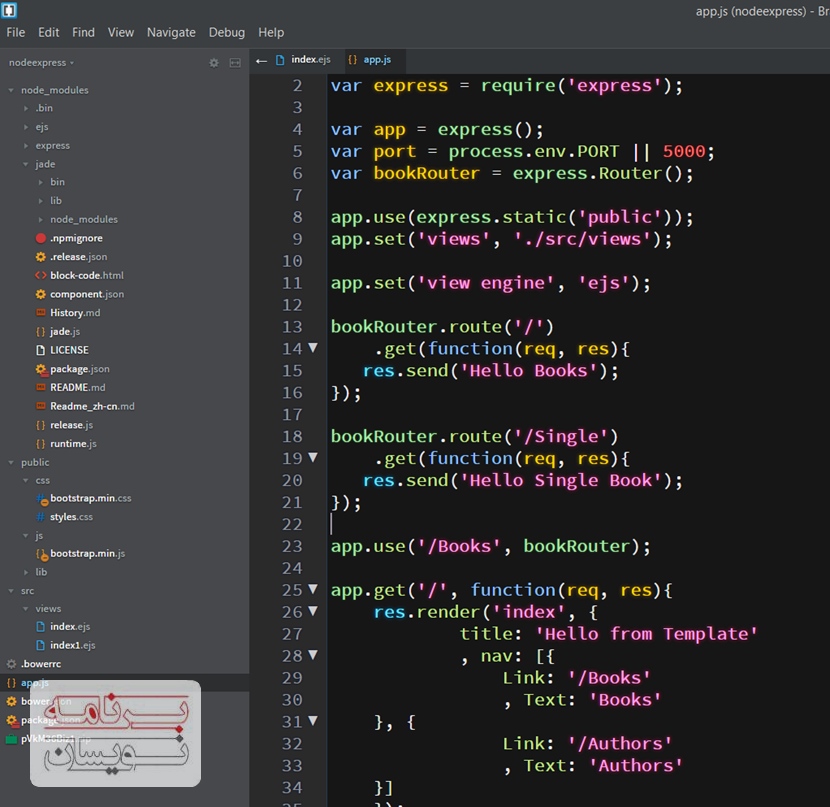
Task: Click the Brackets app icon in title bar
Action: (x=10, y=10)
